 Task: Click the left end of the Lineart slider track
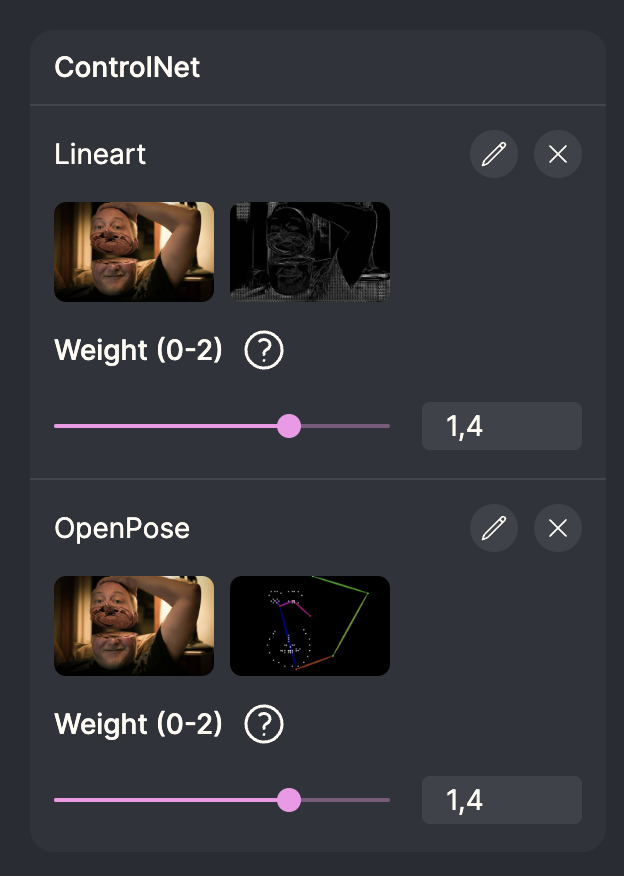point(56,425)
